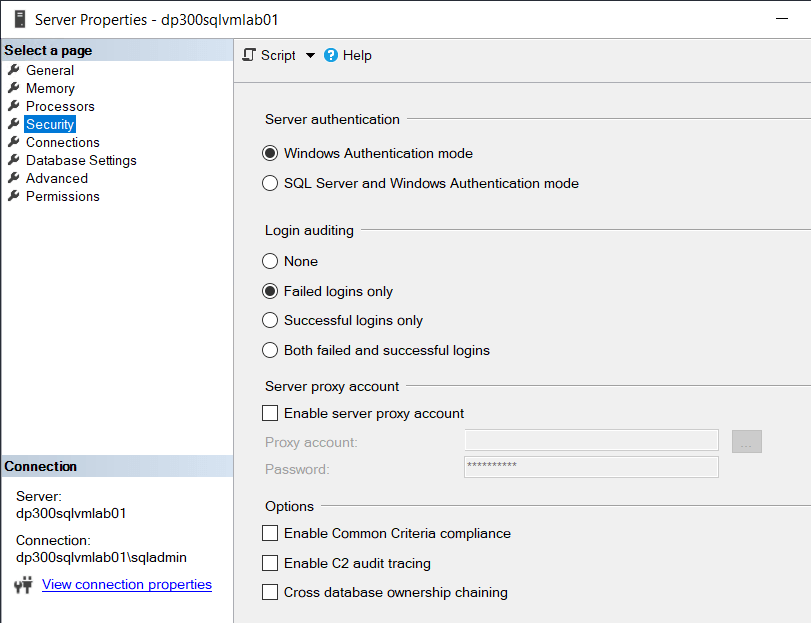Go to the Database Settings page
This screenshot has height=623, width=811.
point(81,160)
